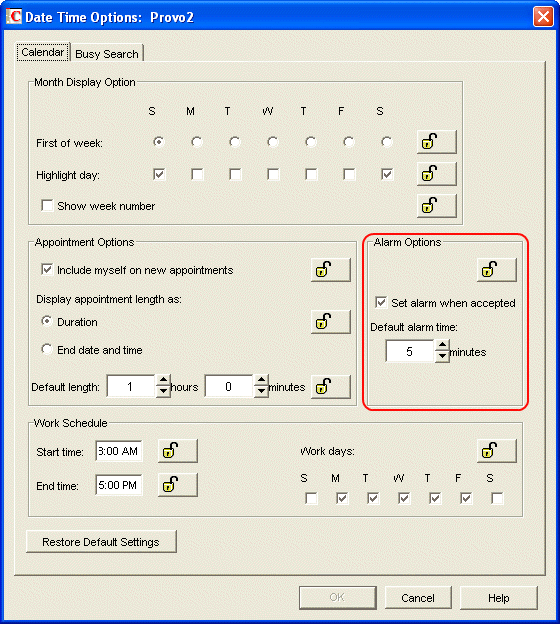Click the End time field showing 5:00 PM
Image resolution: width=560 pixels, height=624 pixels.
pos(119,485)
